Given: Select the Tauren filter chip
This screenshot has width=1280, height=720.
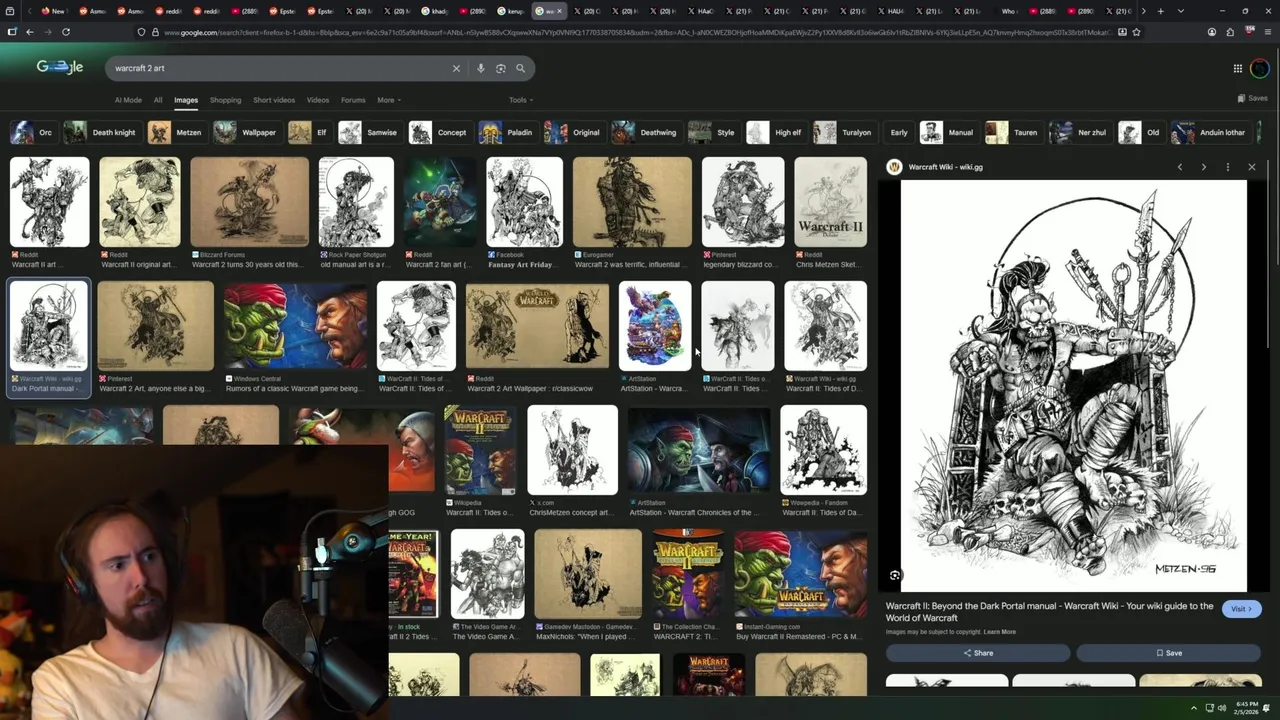Looking at the screenshot, I should [1013, 132].
